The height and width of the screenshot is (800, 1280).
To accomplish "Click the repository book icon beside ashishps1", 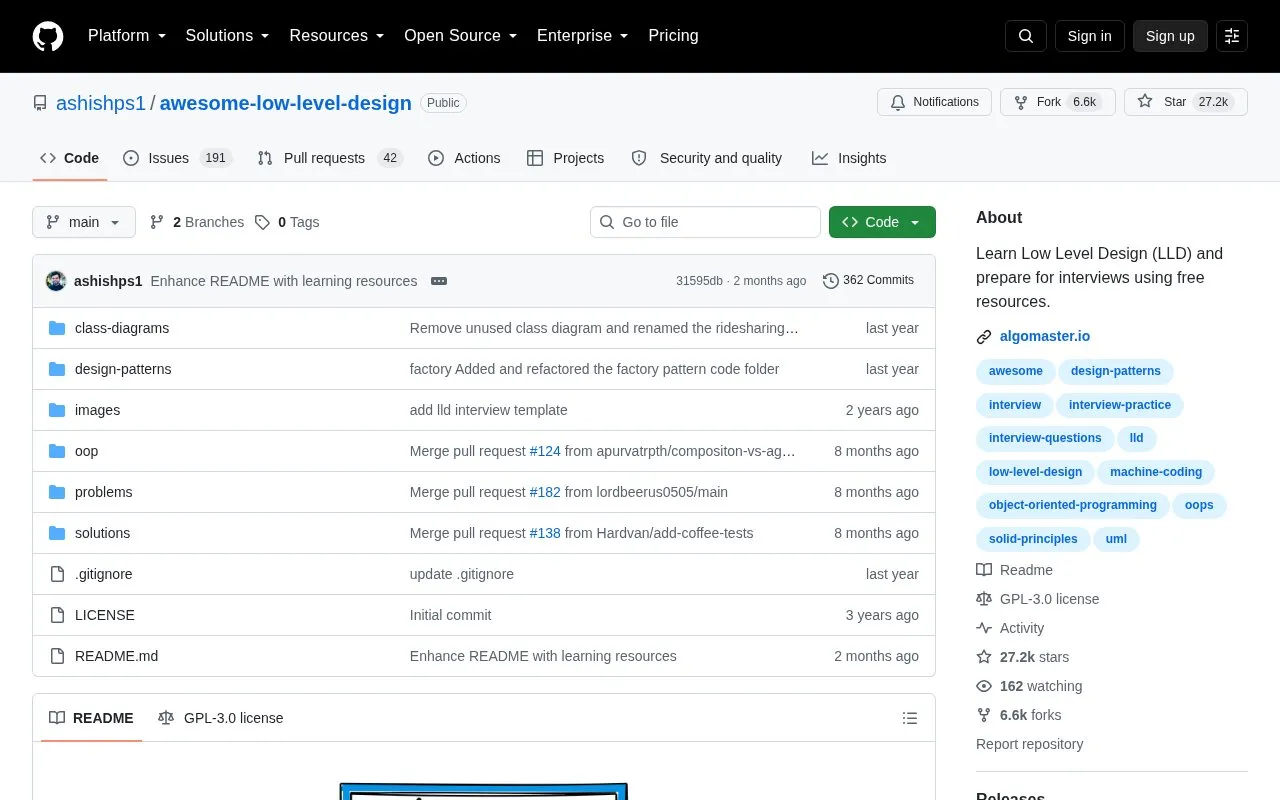I will coord(40,103).
